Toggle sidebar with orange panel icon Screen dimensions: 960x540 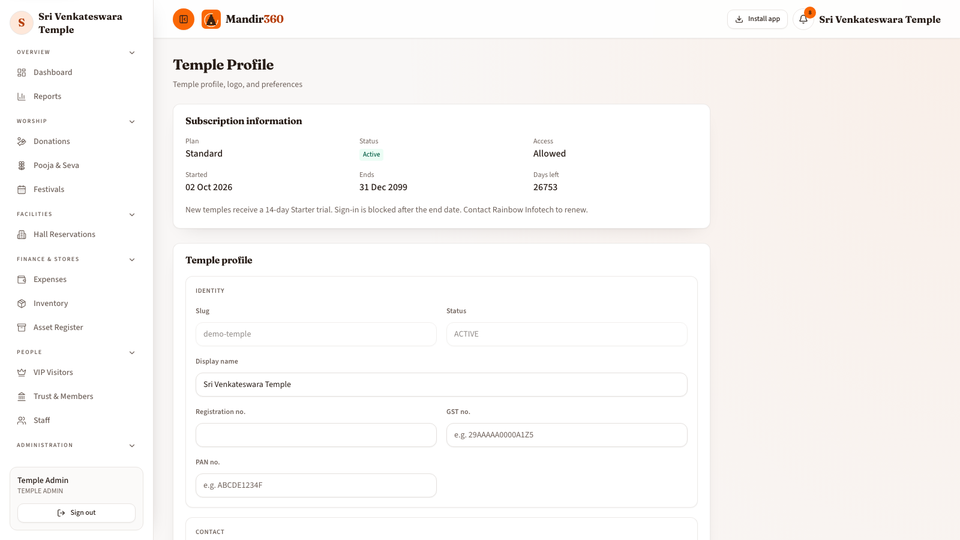coord(184,19)
